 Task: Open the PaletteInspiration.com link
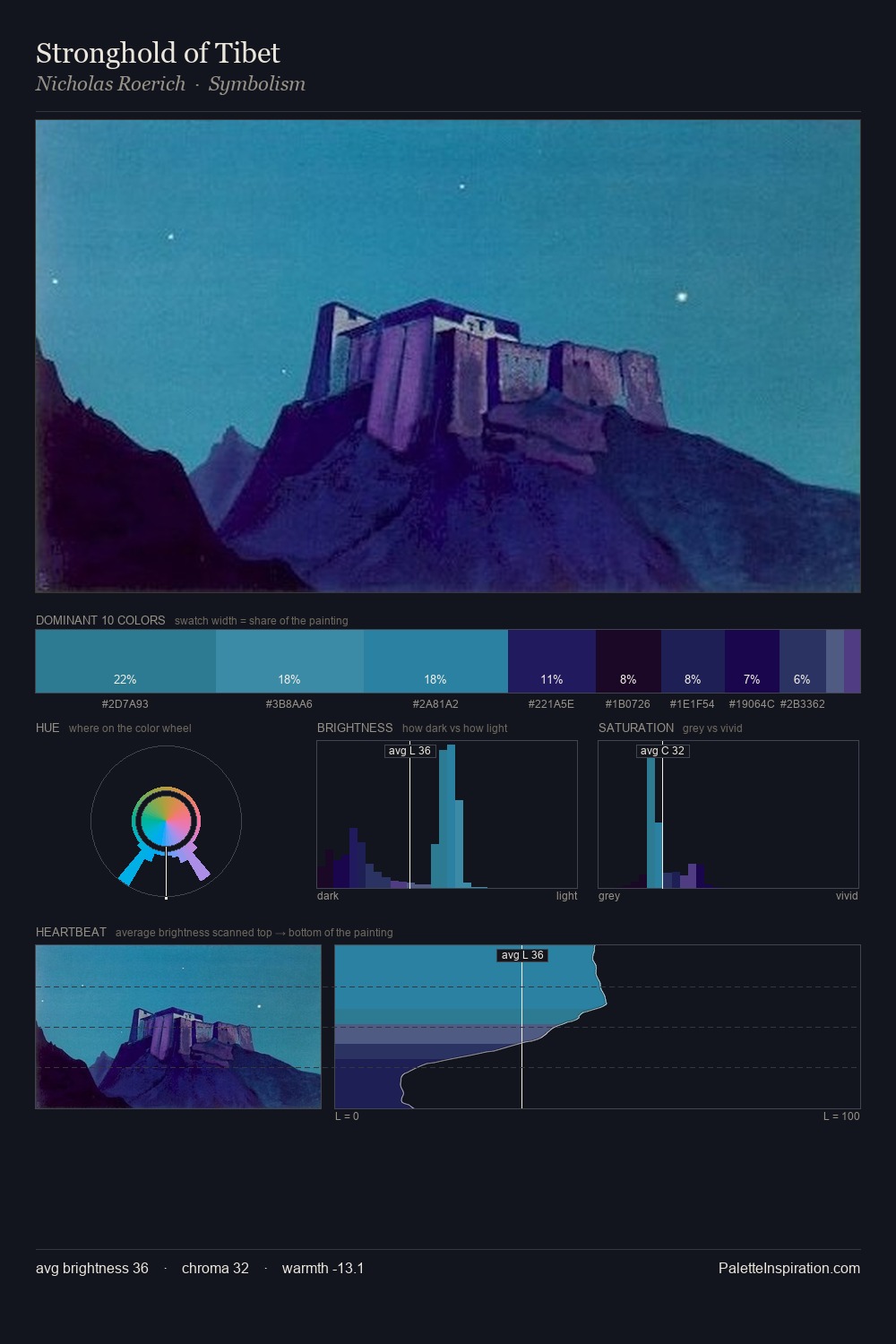click(x=789, y=1269)
